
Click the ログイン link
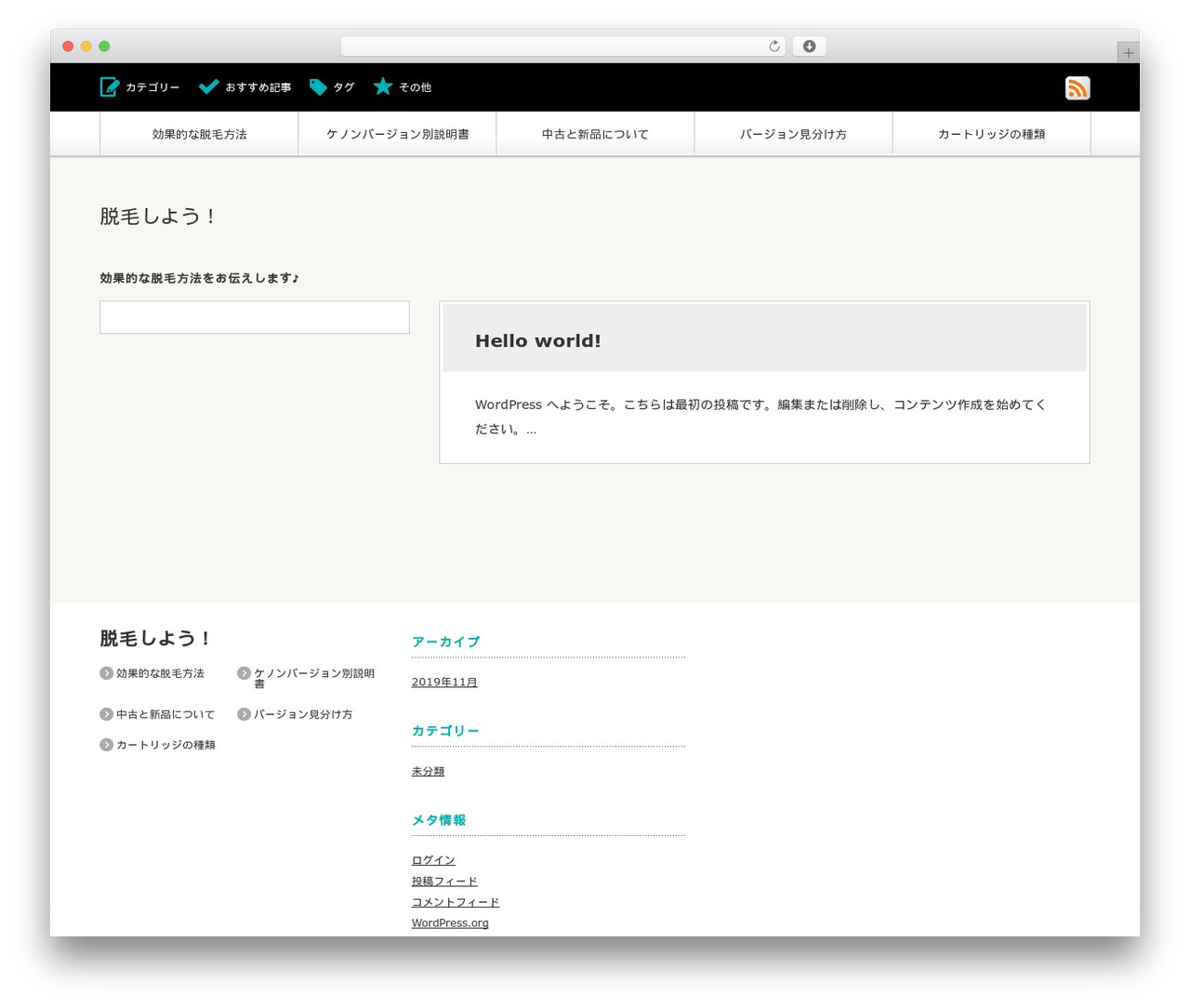pyautogui.click(x=433, y=861)
